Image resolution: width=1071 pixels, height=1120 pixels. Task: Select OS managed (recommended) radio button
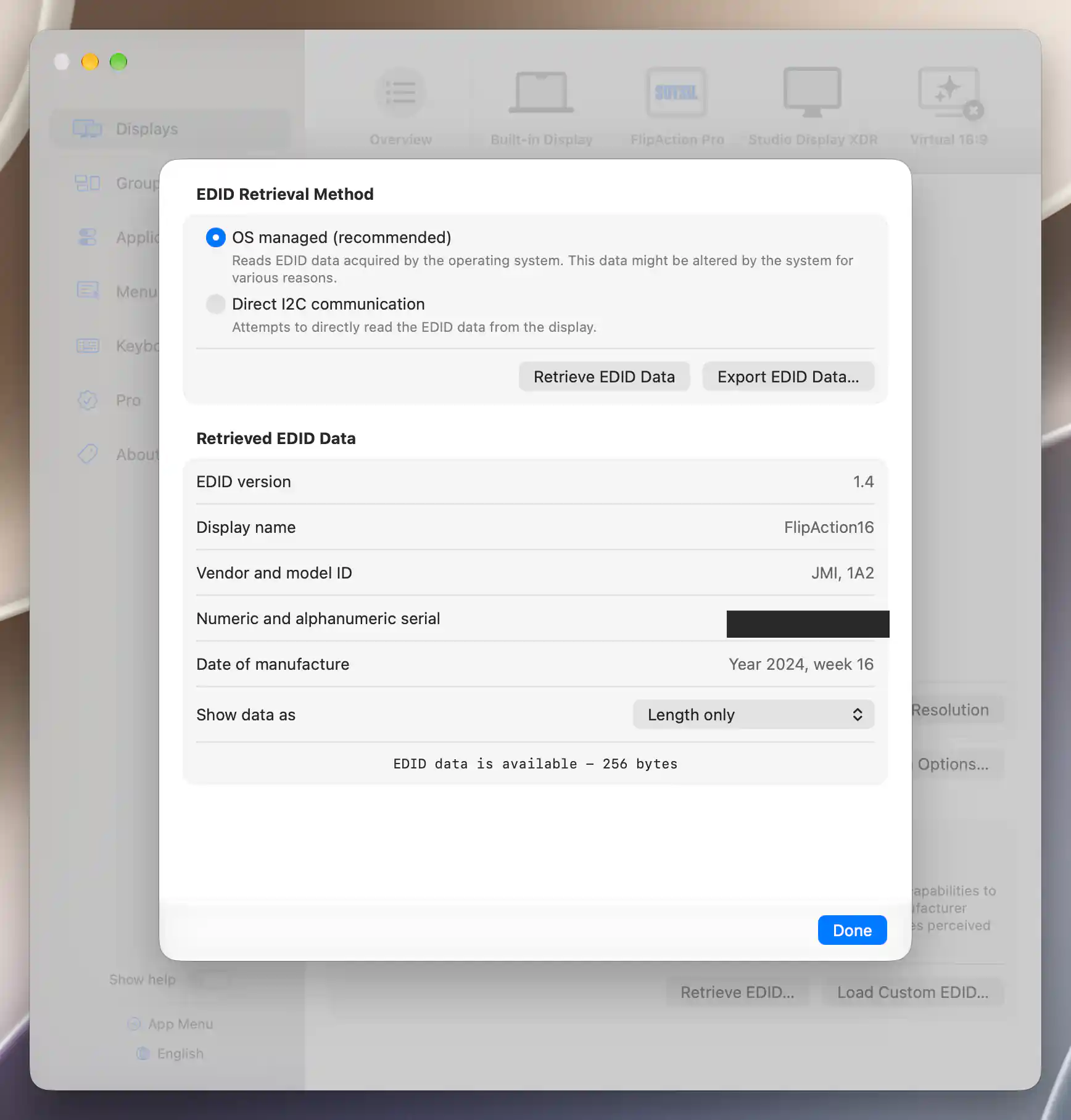(215, 237)
